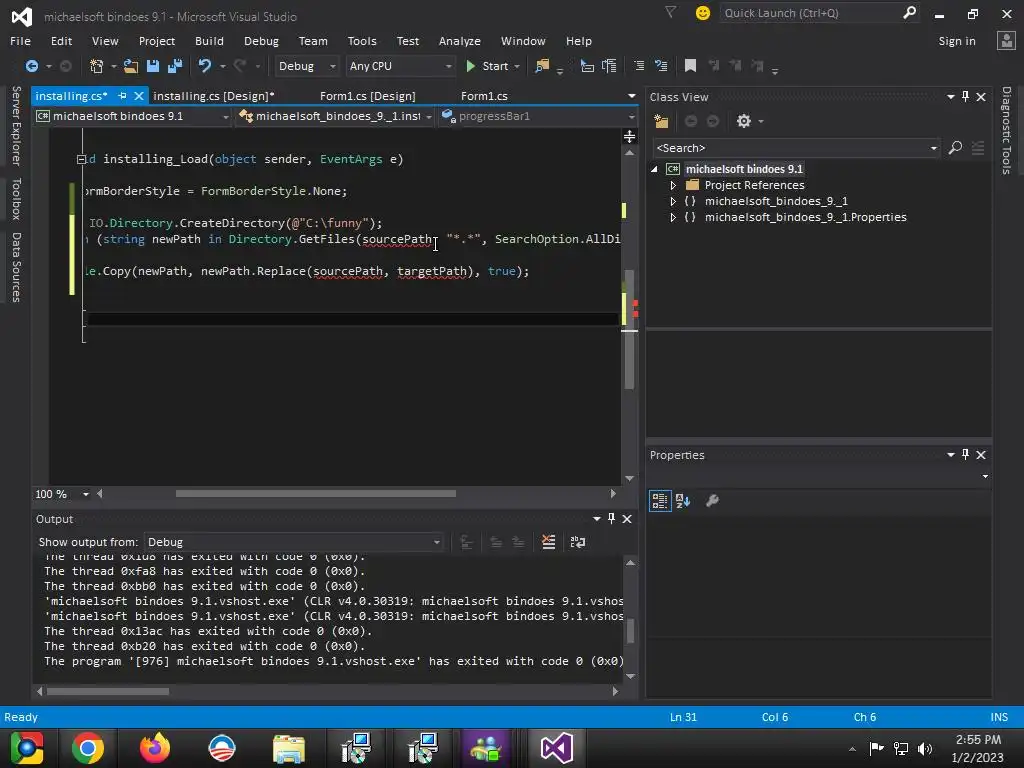Click the notifications flag filter icon
Screen dimensions: 1024x768
pos(671,12)
